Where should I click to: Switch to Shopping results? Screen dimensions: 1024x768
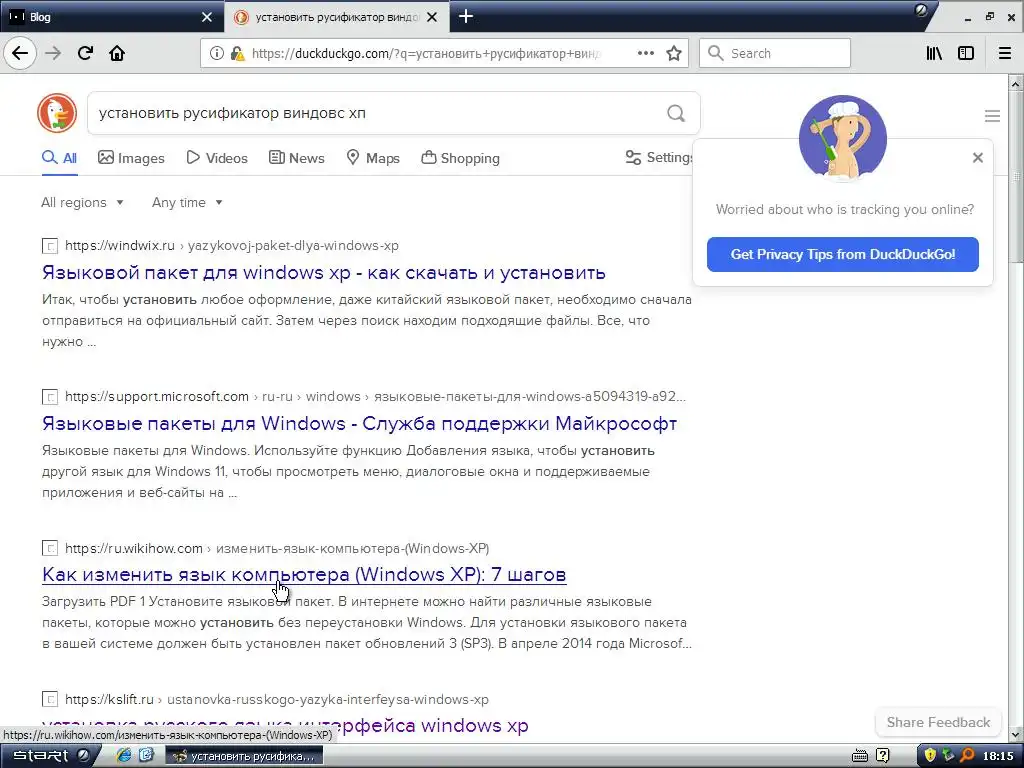(460, 158)
